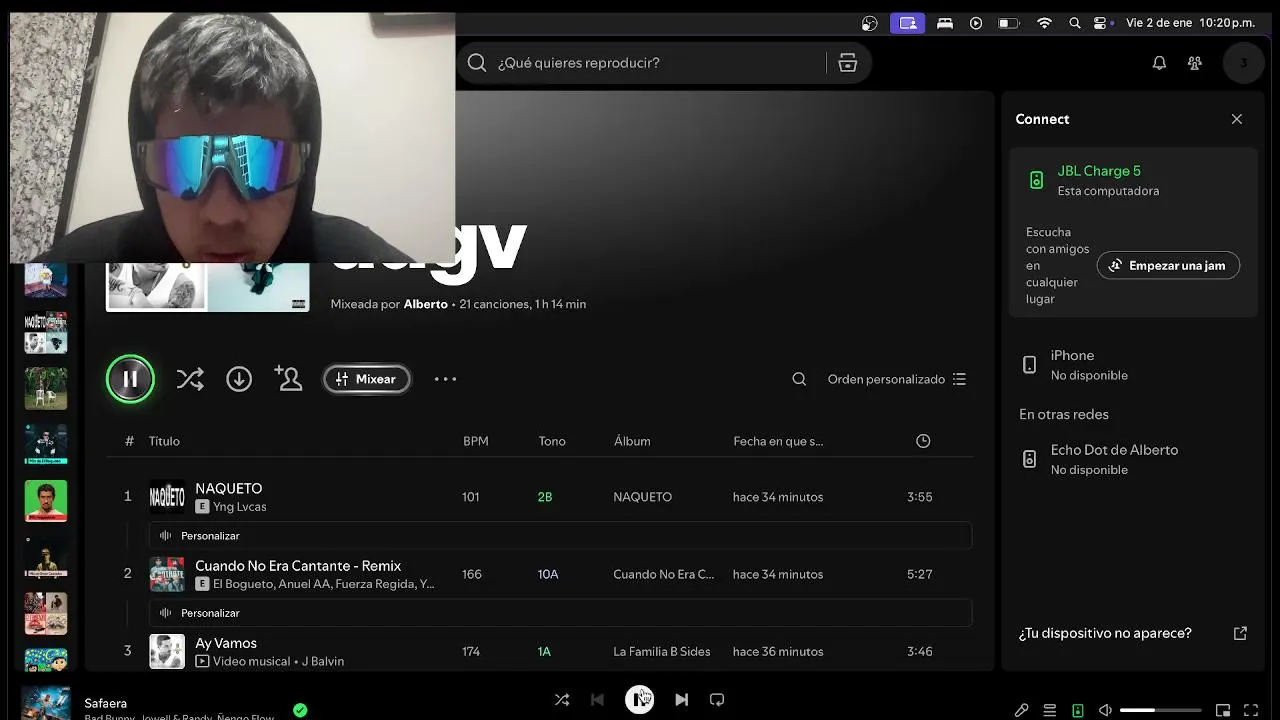This screenshot has height=720, width=1280.
Task: Skip to the previous track
Action: 597,700
